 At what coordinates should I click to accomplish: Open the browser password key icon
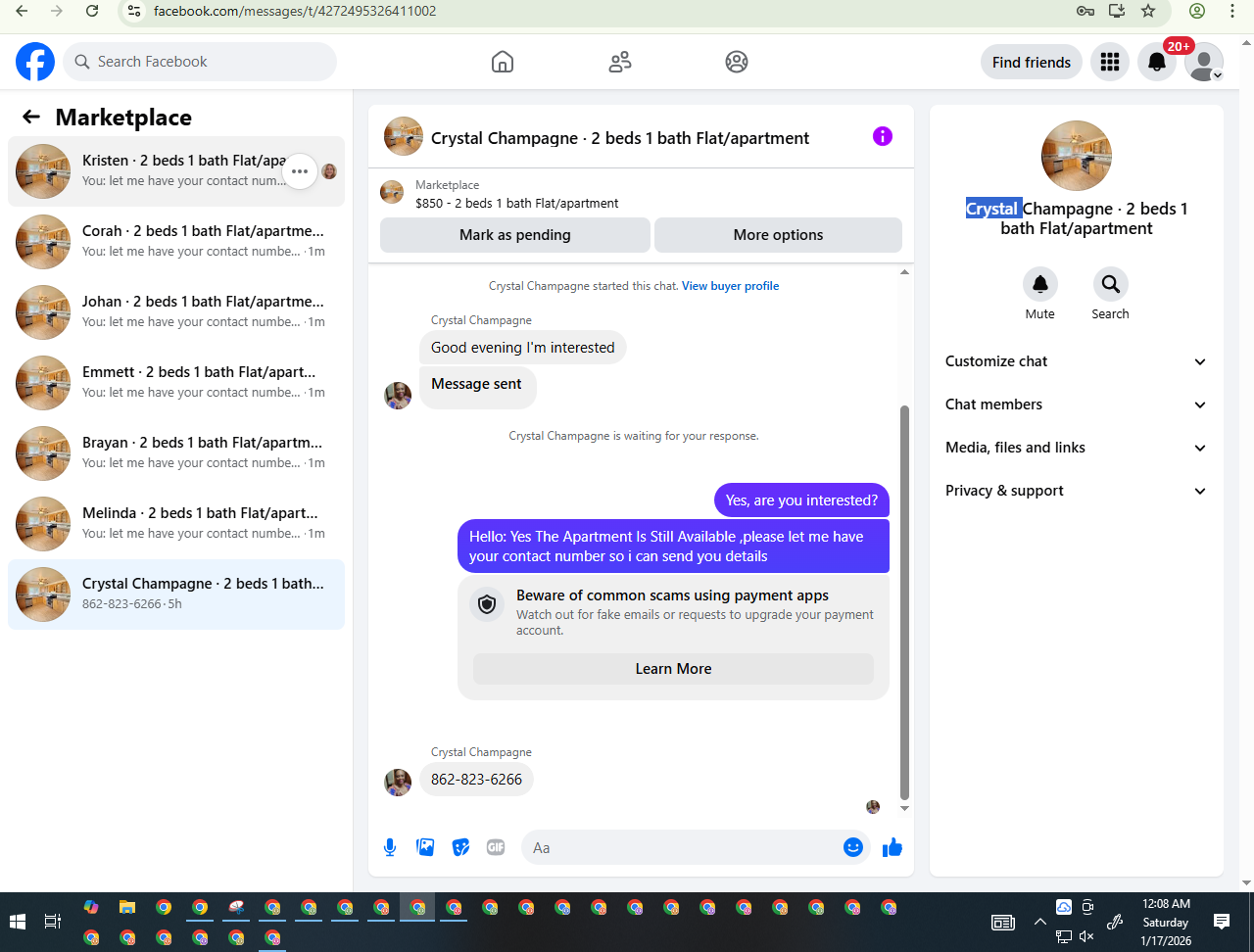1085,11
